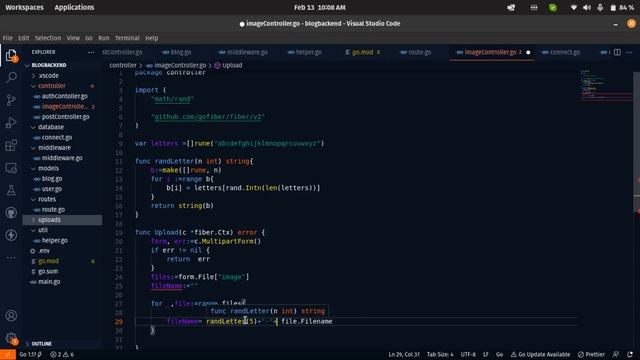Screen dimensions: 640x360
Task: Open the Testing flask icon
Action: [x=11, y=190]
